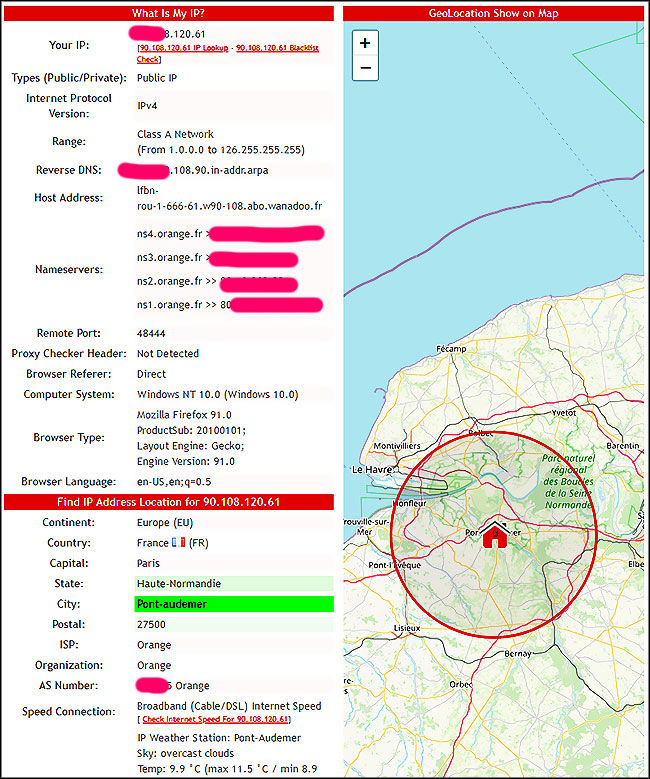Image resolution: width=650 pixels, height=779 pixels.
Task: Click Lisieux label on the map
Action: [407, 628]
